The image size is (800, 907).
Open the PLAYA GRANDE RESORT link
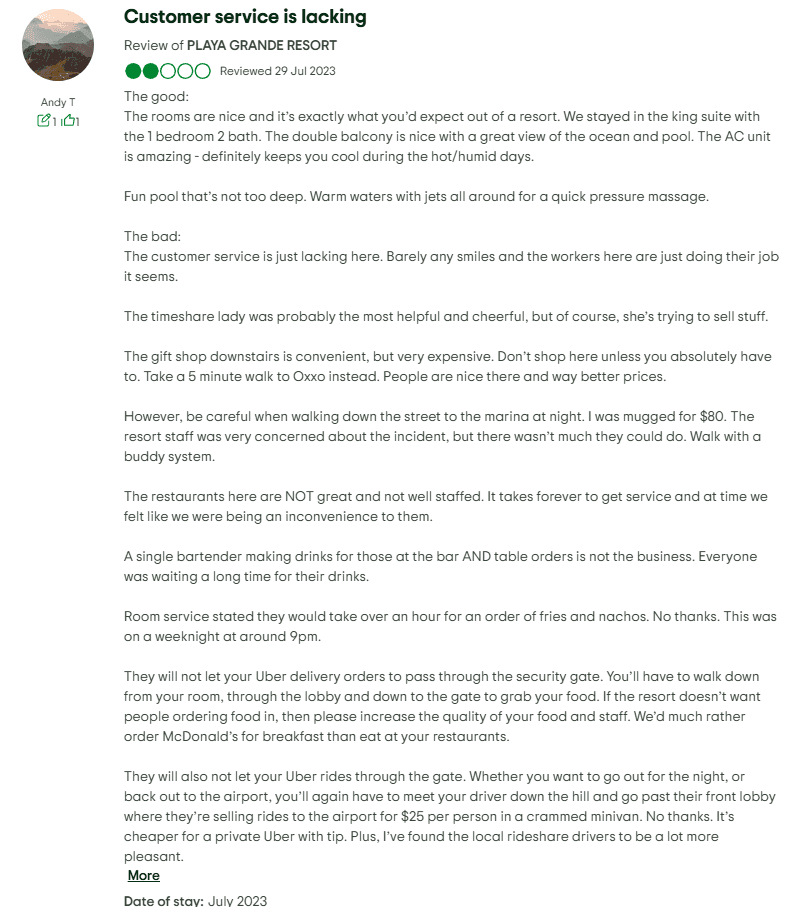(x=261, y=45)
